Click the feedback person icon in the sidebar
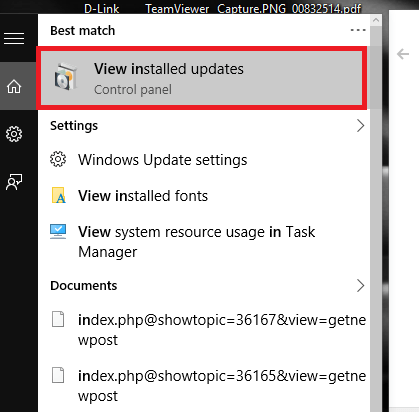The image size is (419, 412). point(14,182)
